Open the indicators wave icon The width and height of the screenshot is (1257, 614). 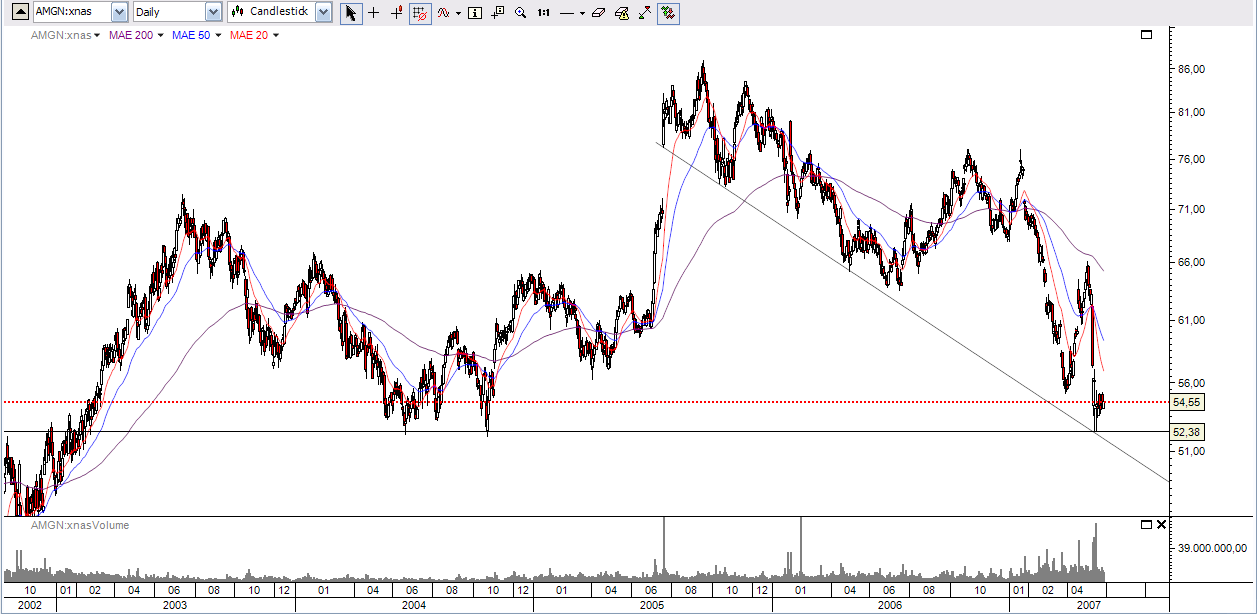(442, 13)
